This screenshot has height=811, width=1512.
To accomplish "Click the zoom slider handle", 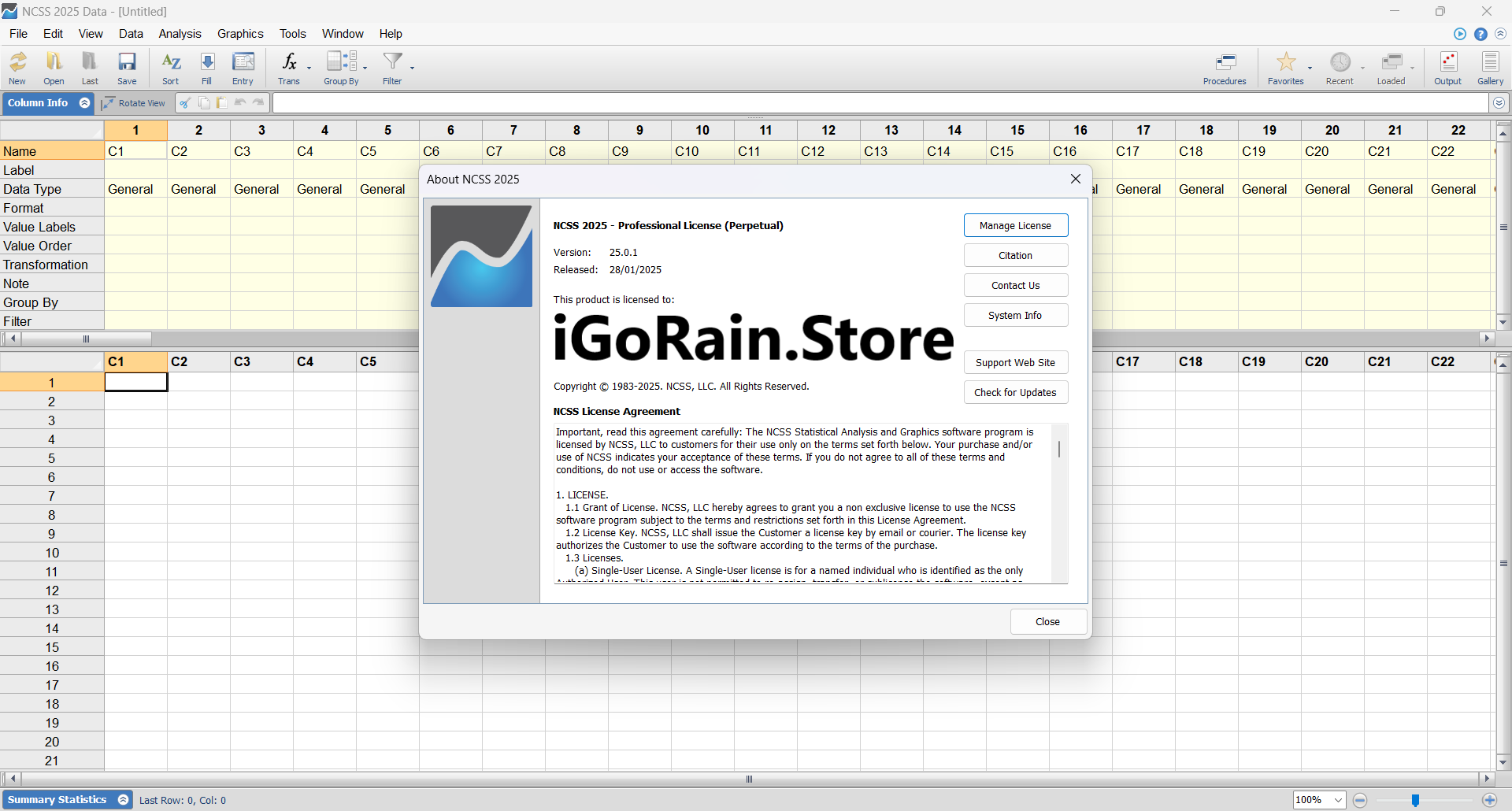I will [x=1415, y=800].
